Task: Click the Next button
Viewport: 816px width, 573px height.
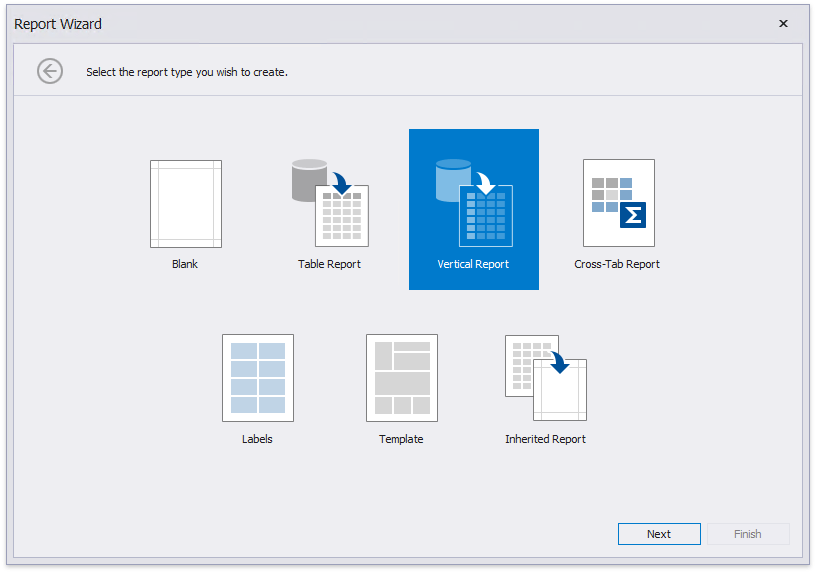Action: (x=659, y=534)
